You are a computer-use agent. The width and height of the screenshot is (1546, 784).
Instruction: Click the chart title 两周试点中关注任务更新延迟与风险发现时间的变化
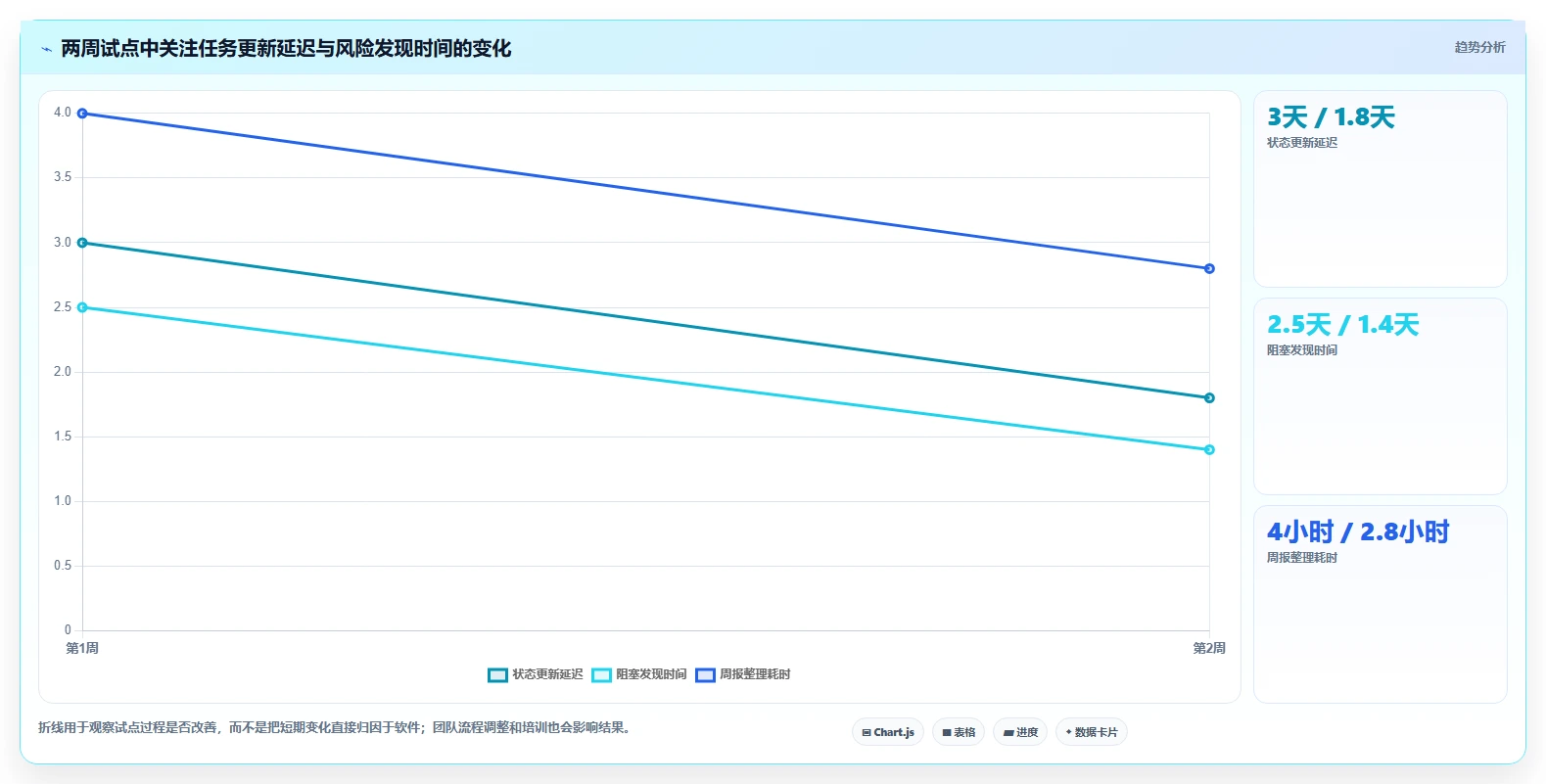tap(286, 48)
